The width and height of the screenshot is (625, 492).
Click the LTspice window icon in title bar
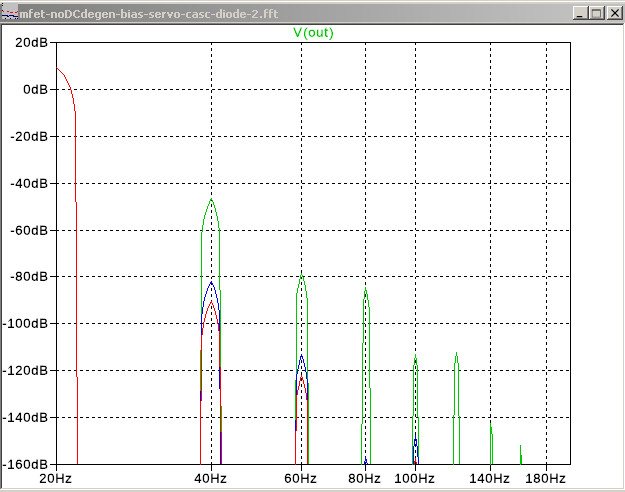10,14
